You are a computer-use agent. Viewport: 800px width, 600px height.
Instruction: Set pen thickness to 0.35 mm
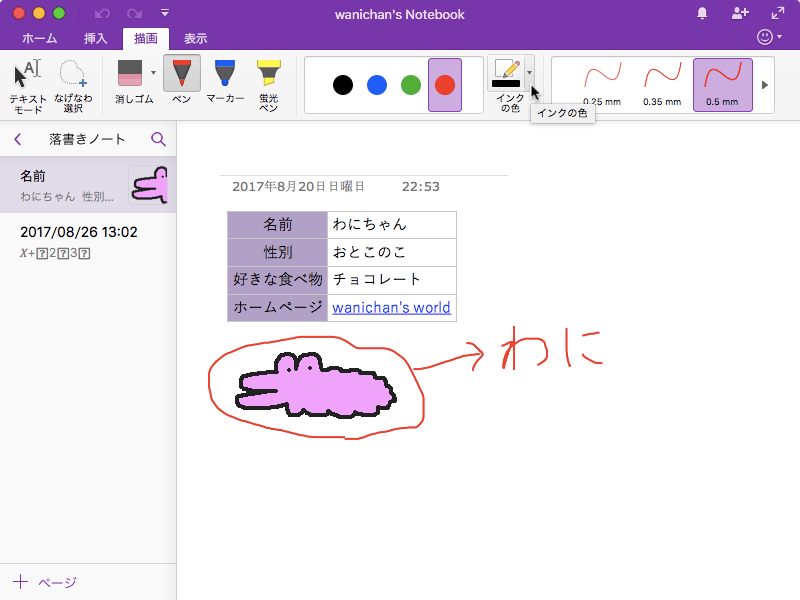662,85
